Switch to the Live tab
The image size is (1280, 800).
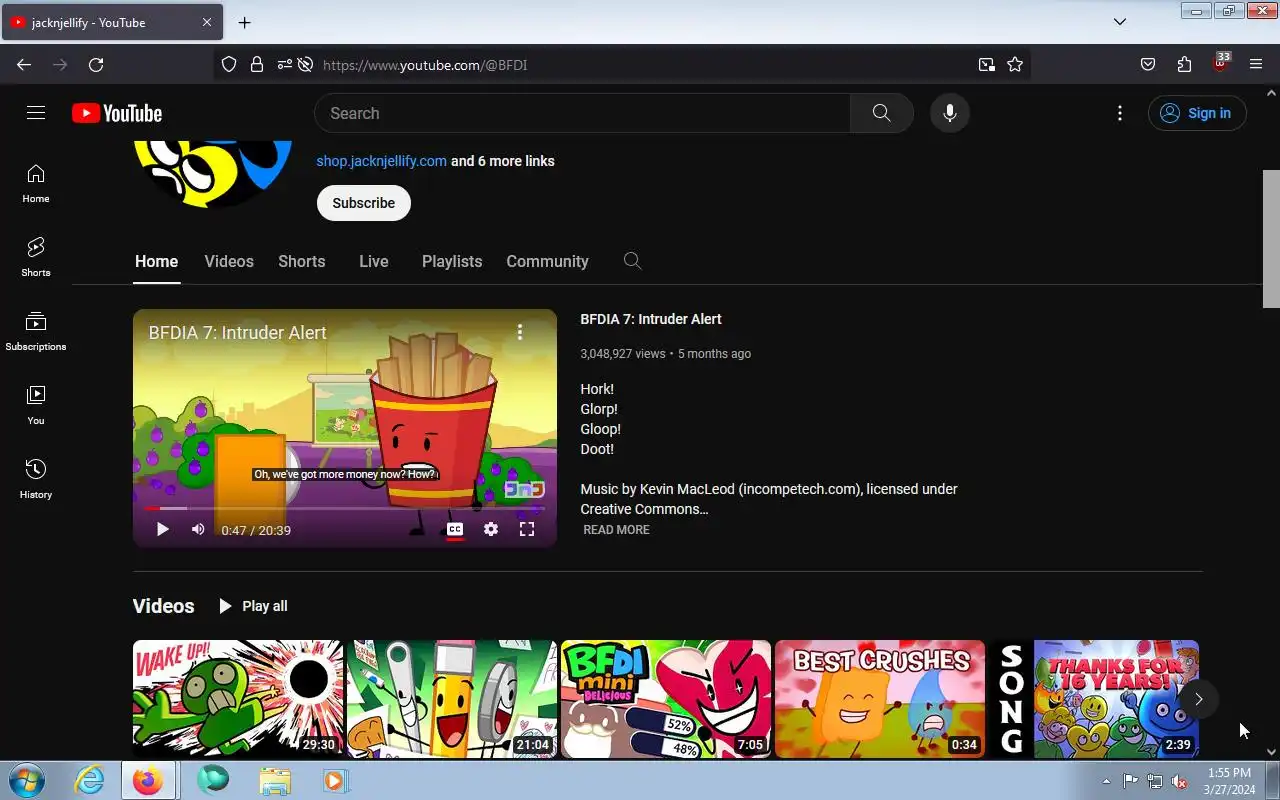[374, 261]
